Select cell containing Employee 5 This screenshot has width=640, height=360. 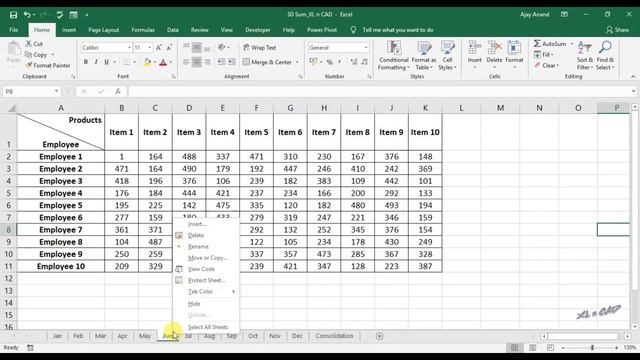[61, 205]
